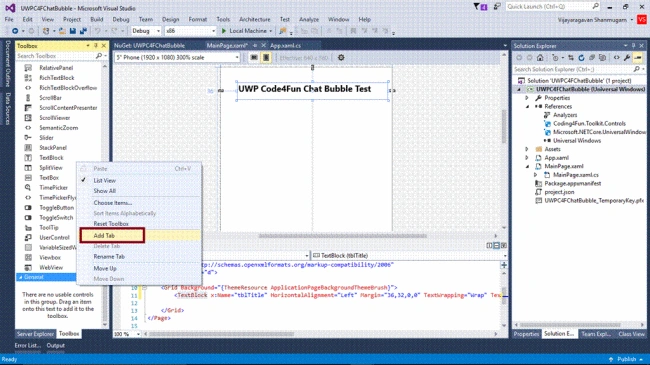Open Properties wrench icon in Solution Explorer
Screen dimensions: 650x365
coord(627,58)
